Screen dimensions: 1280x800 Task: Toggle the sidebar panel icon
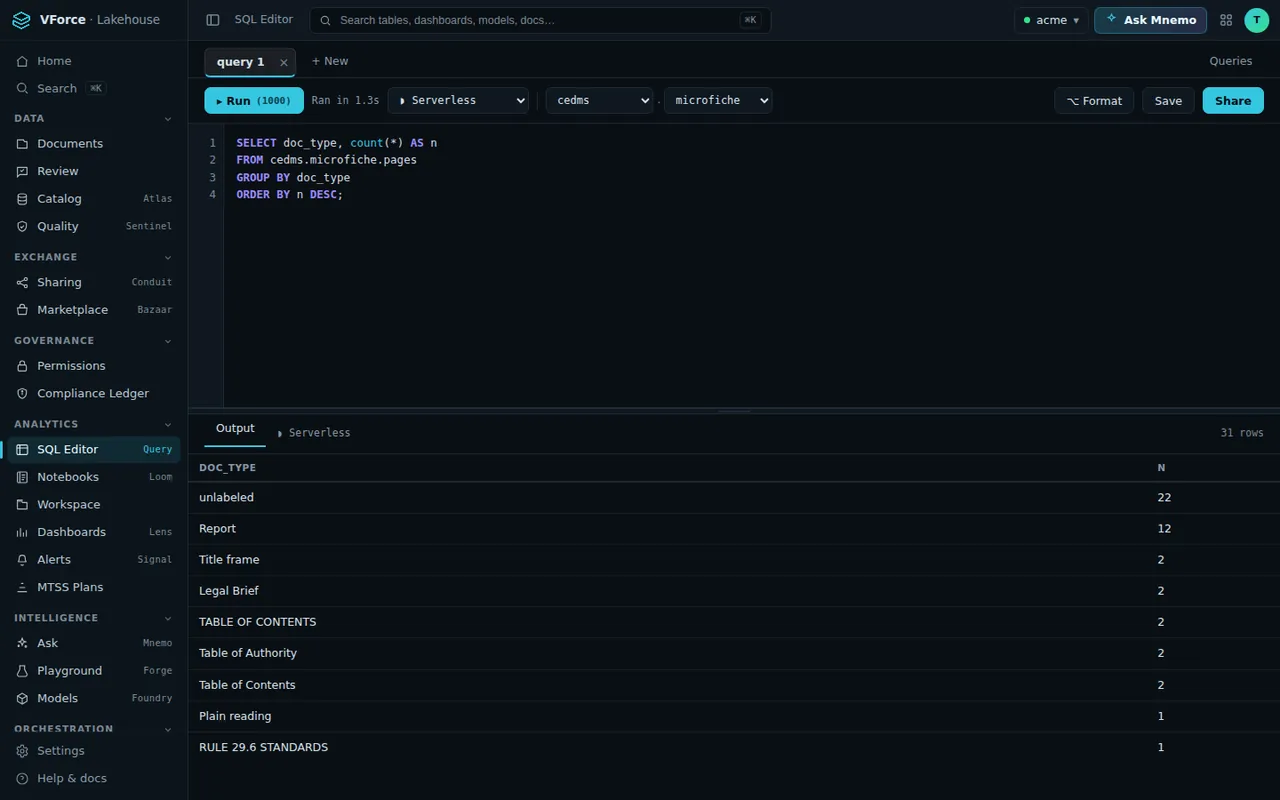[213, 20]
